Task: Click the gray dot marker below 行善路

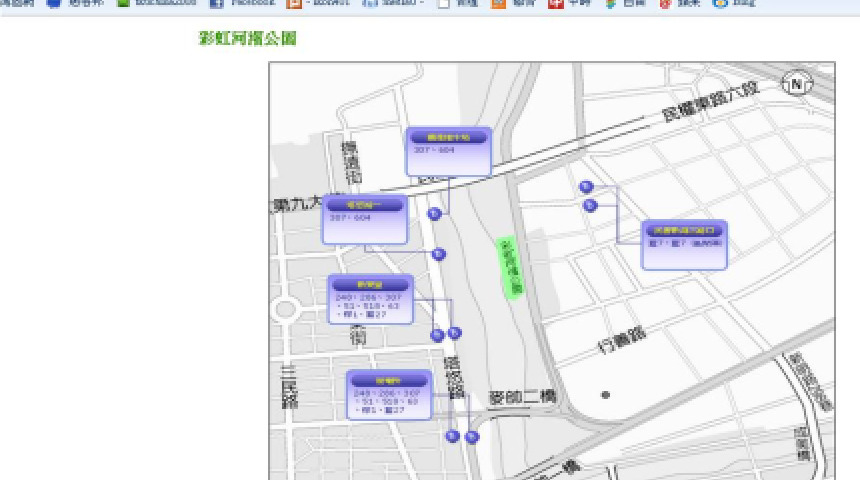Action: 605,395
